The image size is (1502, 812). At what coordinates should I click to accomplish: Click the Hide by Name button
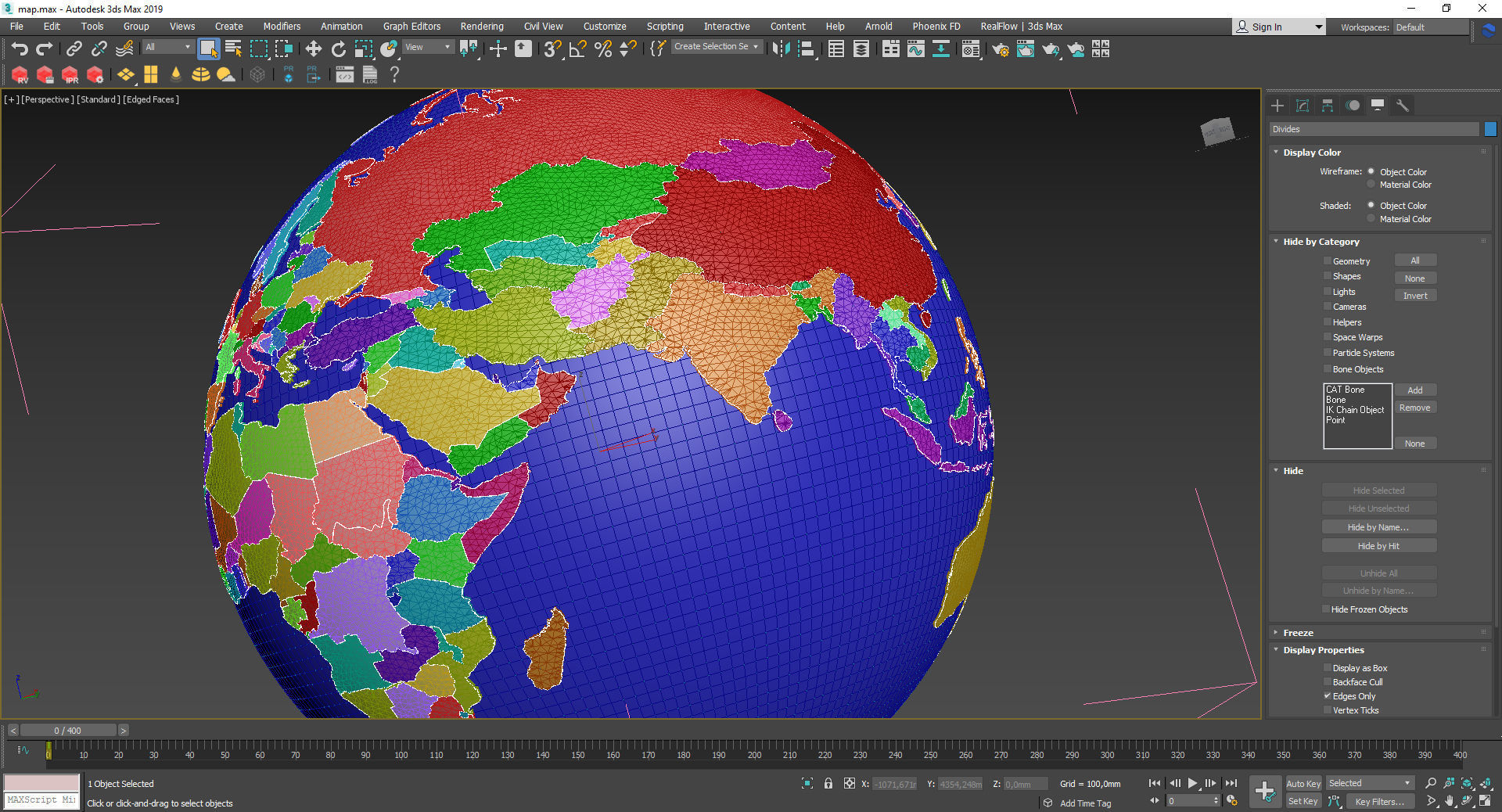coord(1378,527)
